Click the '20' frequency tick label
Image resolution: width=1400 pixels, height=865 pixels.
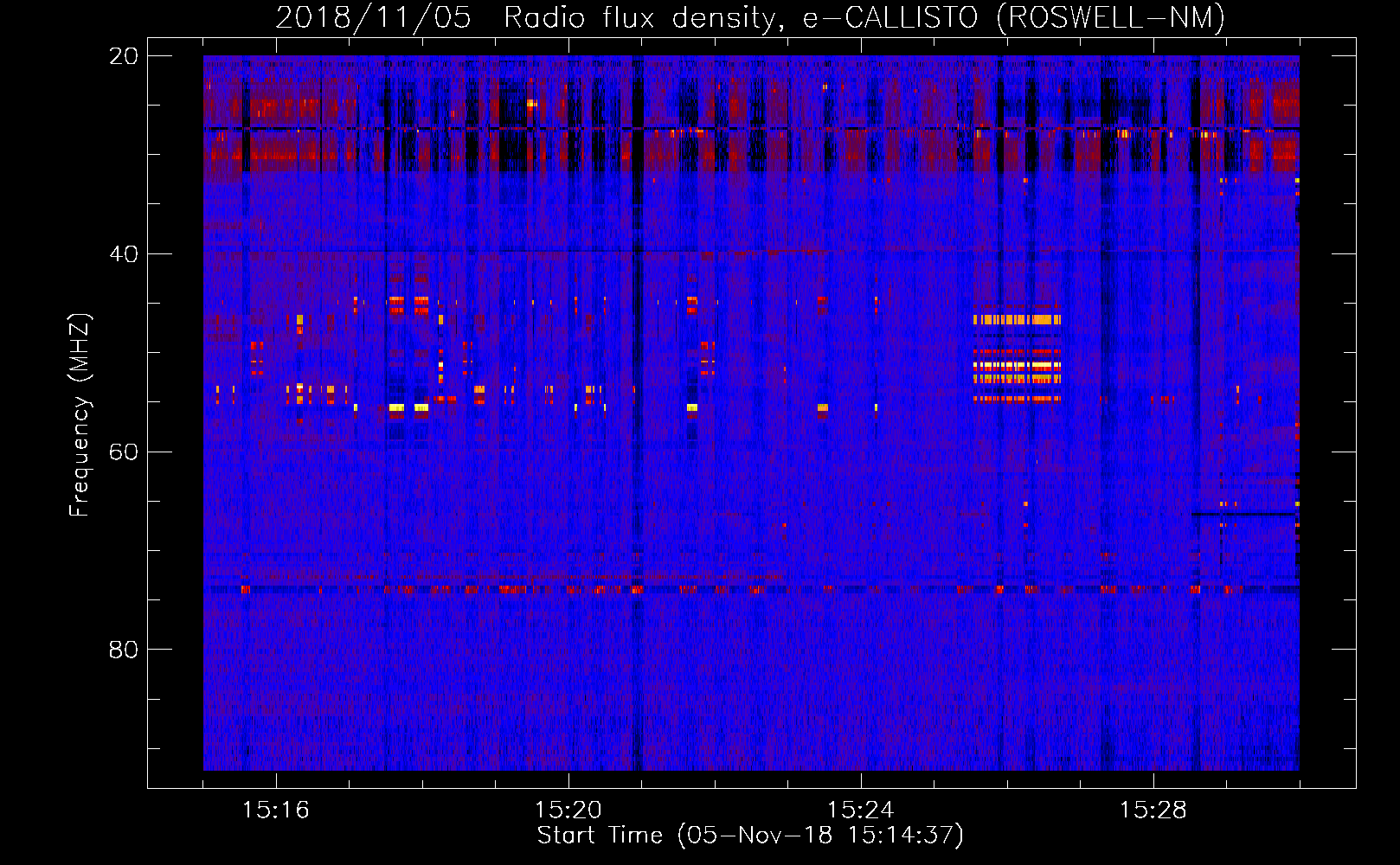click(x=124, y=56)
